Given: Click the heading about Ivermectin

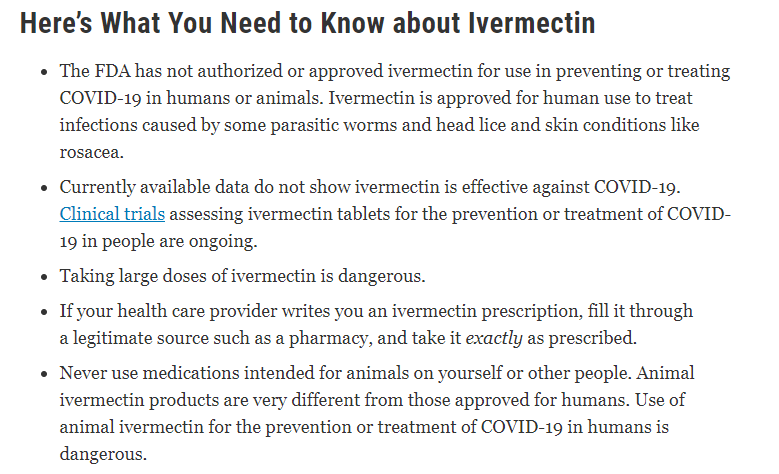Looking at the screenshot, I should tap(308, 23).
